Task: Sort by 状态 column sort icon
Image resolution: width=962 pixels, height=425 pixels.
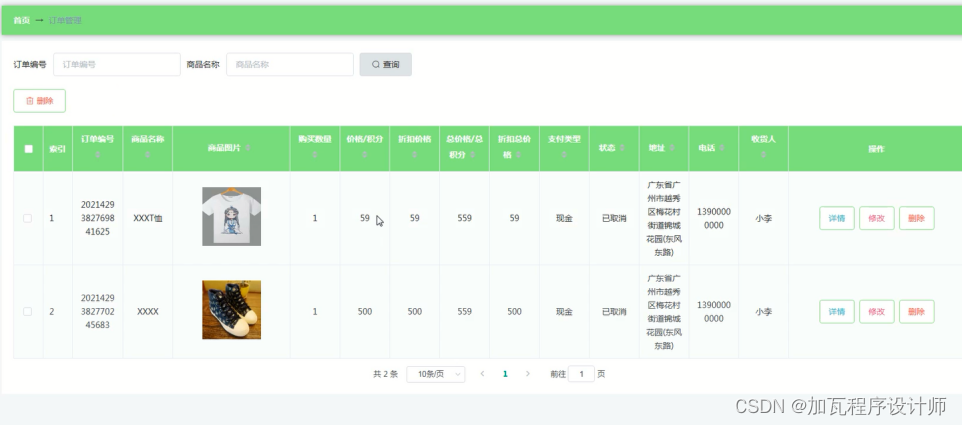Action: tap(623, 148)
